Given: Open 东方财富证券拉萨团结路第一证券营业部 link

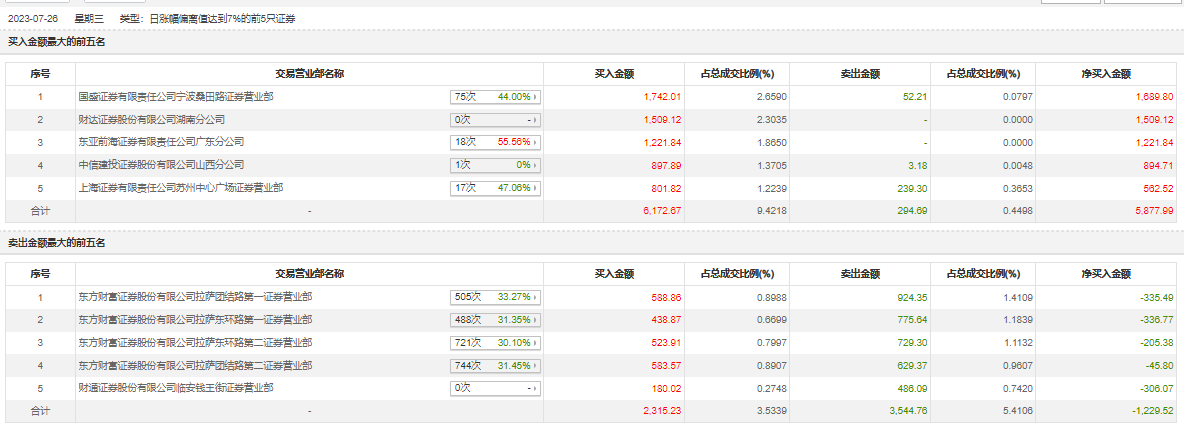Looking at the screenshot, I should pyautogui.click(x=195, y=297).
